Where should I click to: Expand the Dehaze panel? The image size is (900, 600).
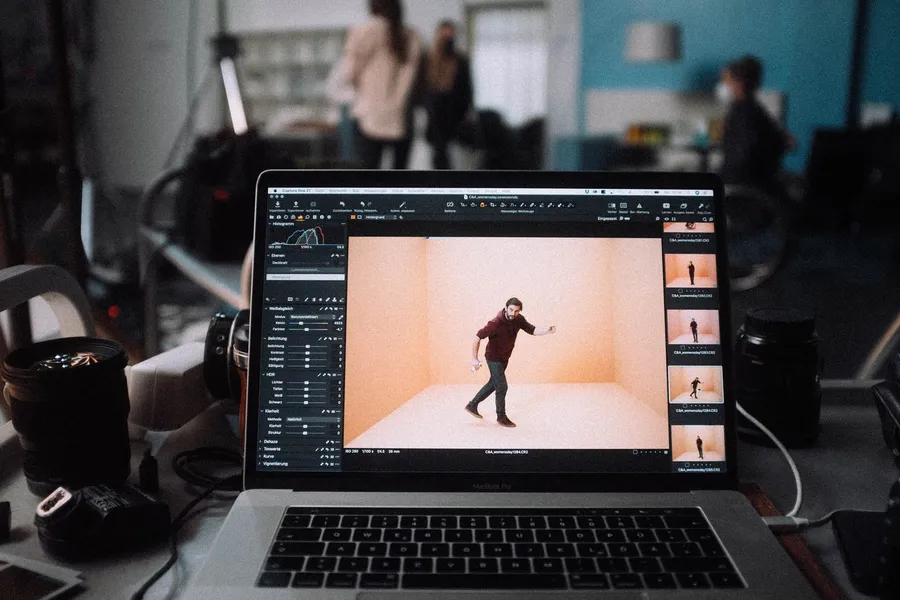262,442
